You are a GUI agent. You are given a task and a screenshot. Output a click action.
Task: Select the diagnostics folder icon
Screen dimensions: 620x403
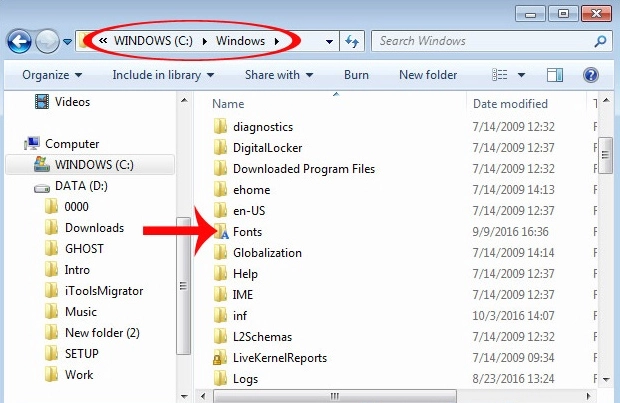pyautogui.click(x=220, y=127)
